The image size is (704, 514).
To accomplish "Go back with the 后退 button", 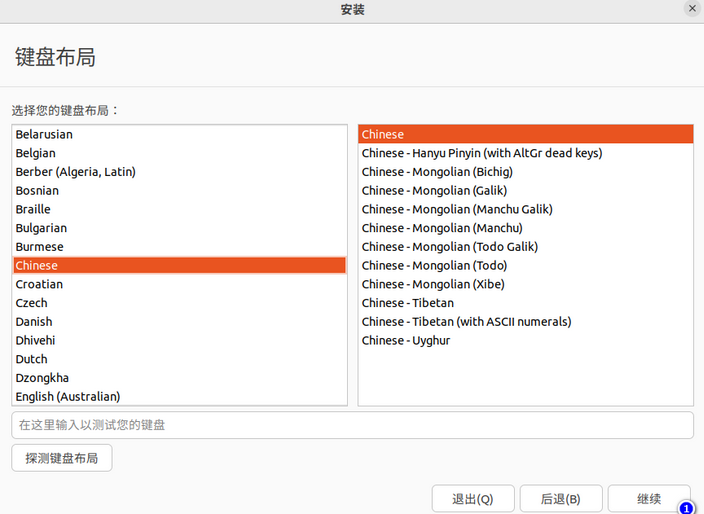I will pyautogui.click(x=562, y=498).
